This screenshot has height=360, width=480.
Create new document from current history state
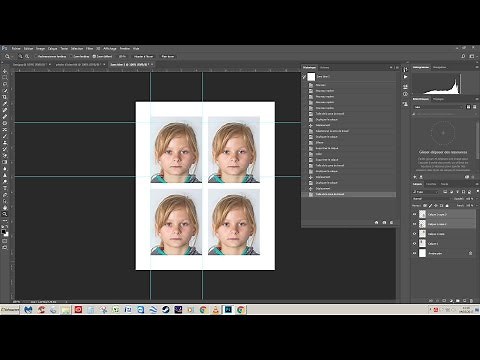(377, 222)
